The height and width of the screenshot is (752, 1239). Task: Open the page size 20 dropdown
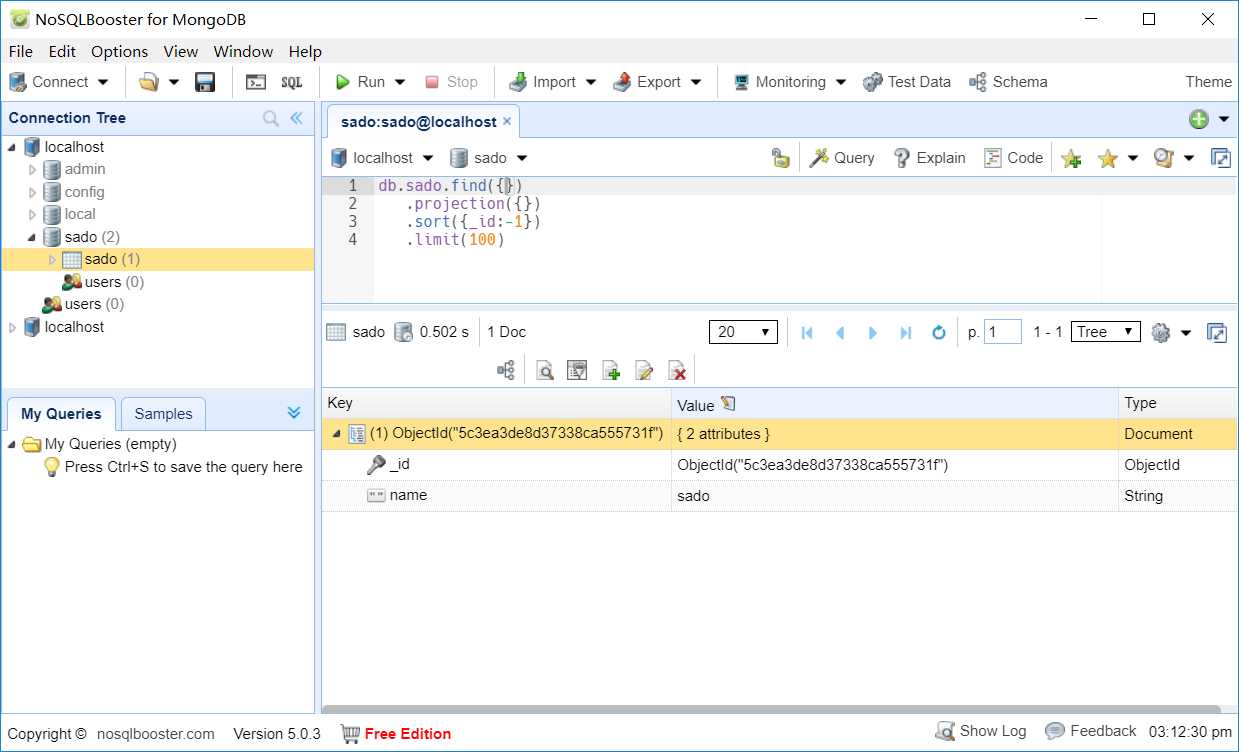click(743, 332)
